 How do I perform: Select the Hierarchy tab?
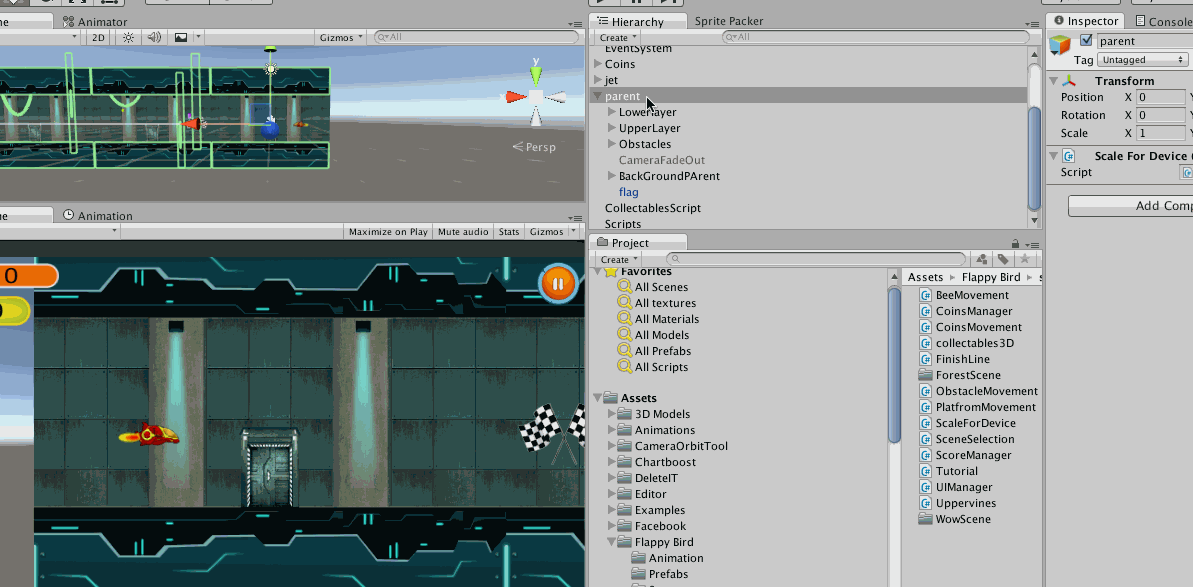click(638, 22)
